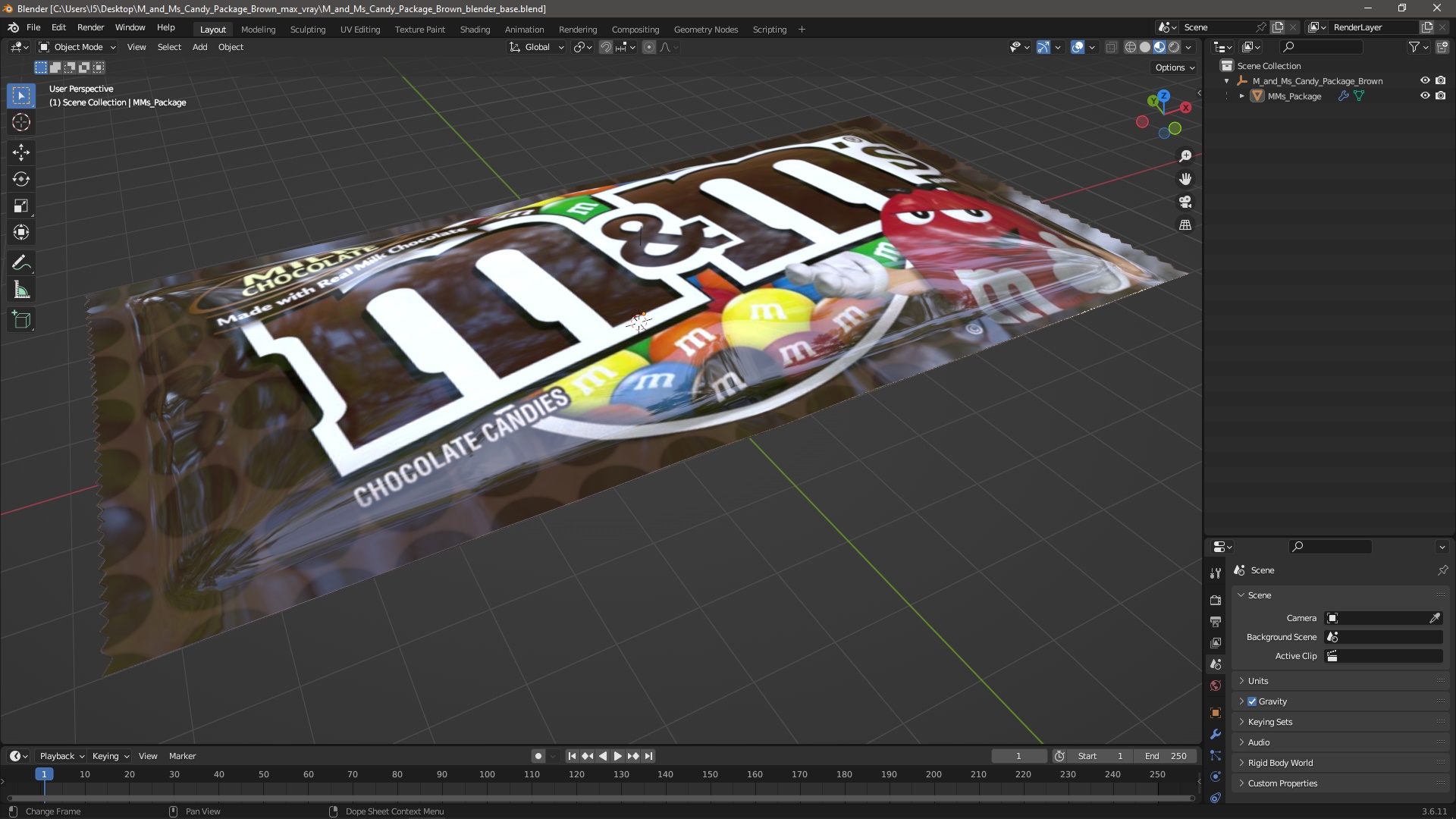Expand MMs_Package tree item

[x=1241, y=96]
